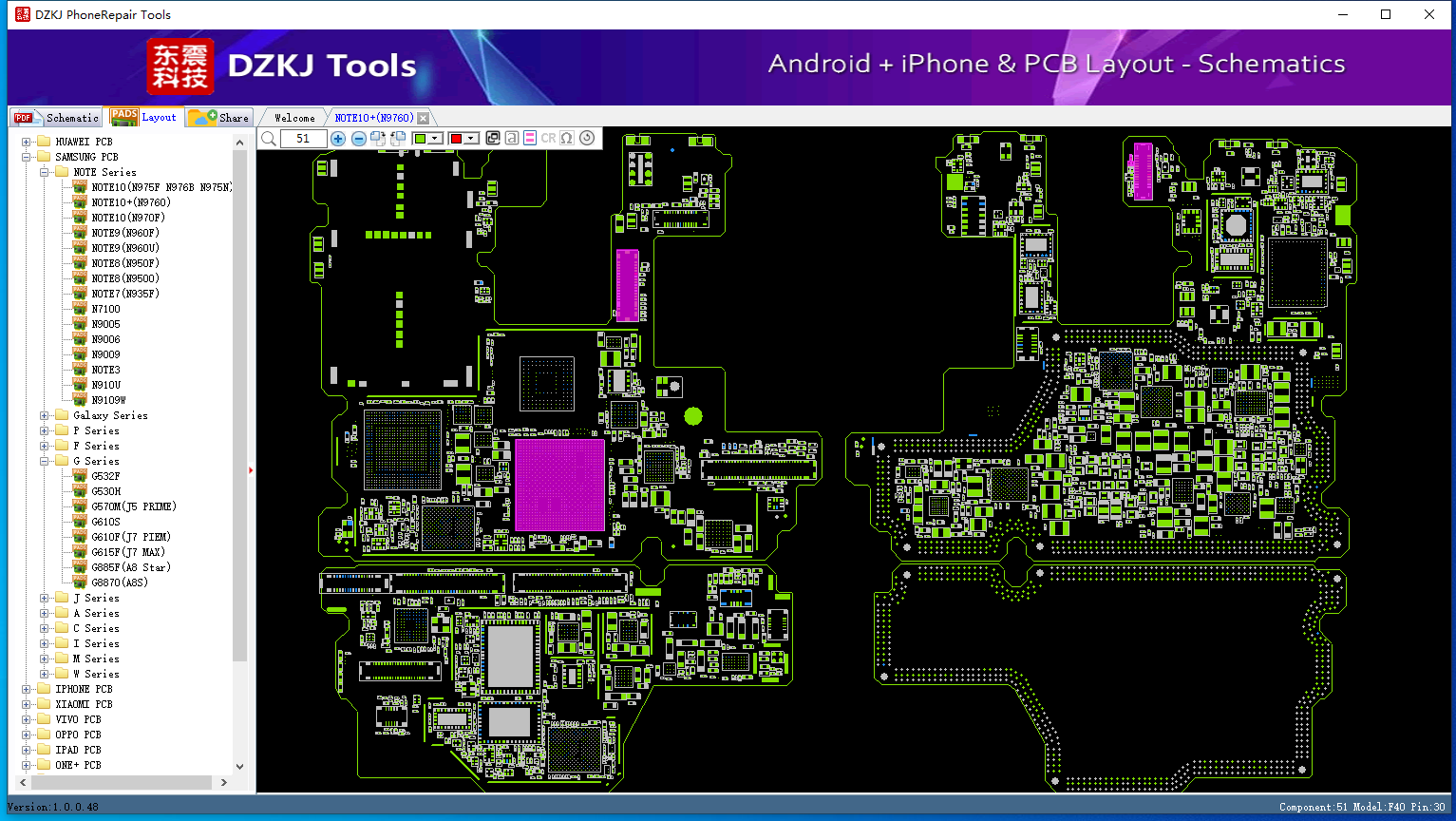Click the 'Version:1.0.0.48' status bar text

(x=53, y=807)
